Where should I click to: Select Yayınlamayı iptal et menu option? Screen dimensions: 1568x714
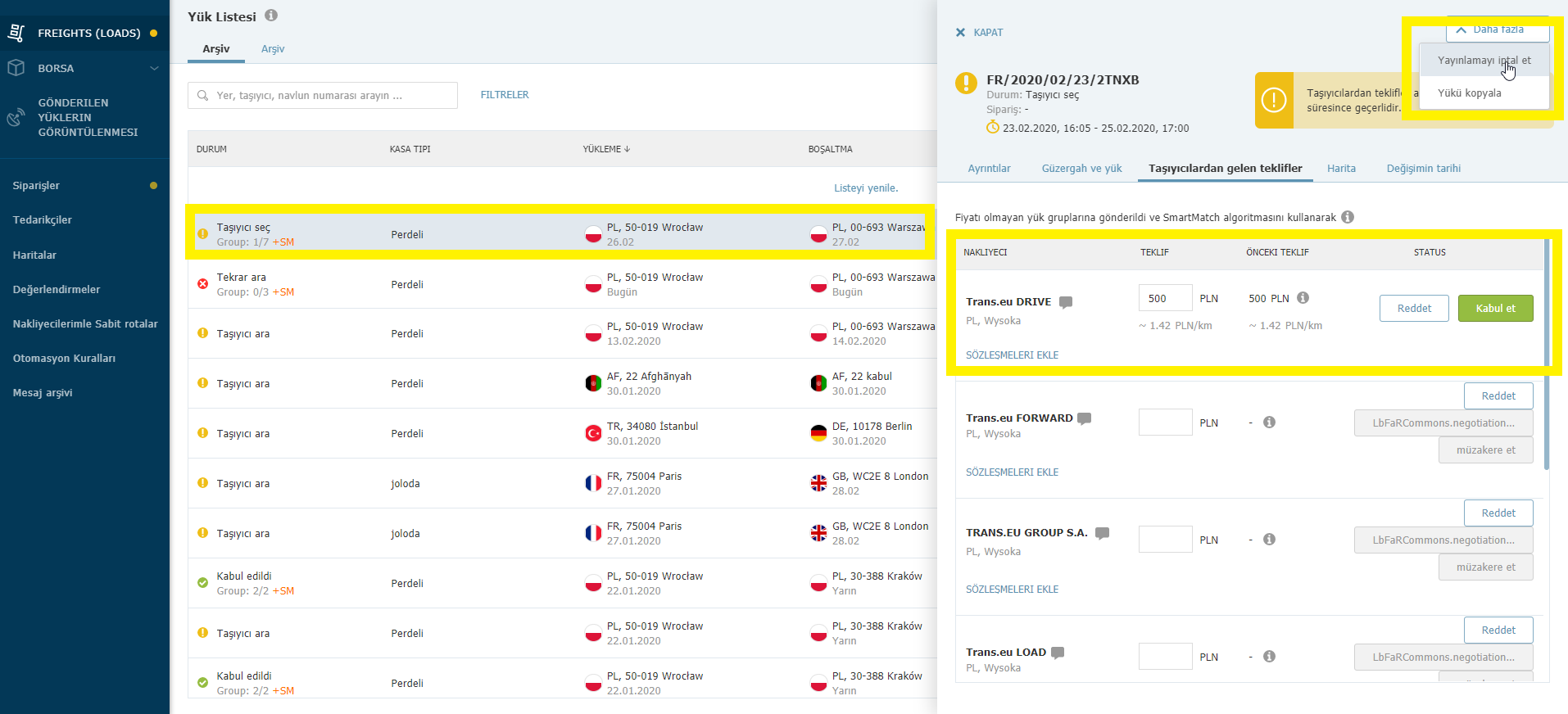click(1484, 61)
